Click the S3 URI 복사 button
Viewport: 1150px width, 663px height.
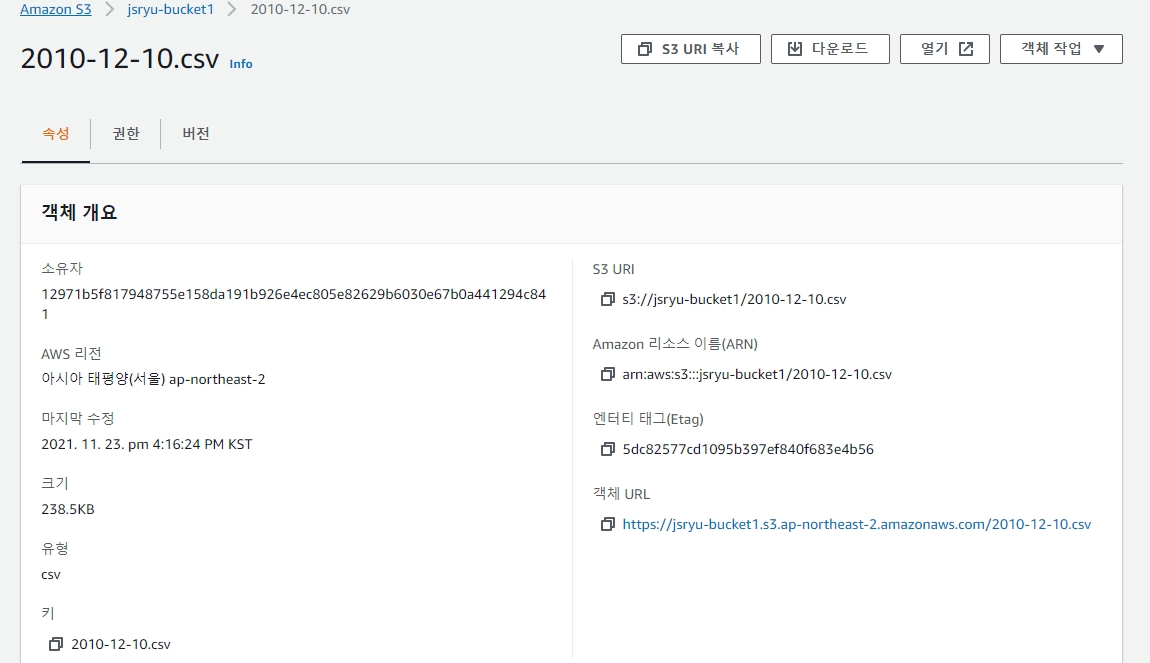[690, 49]
